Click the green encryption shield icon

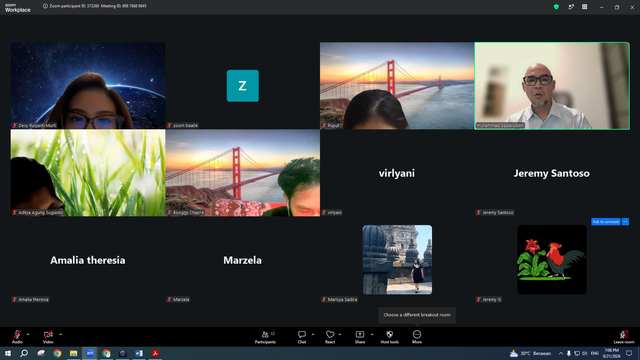[x=556, y=7]
